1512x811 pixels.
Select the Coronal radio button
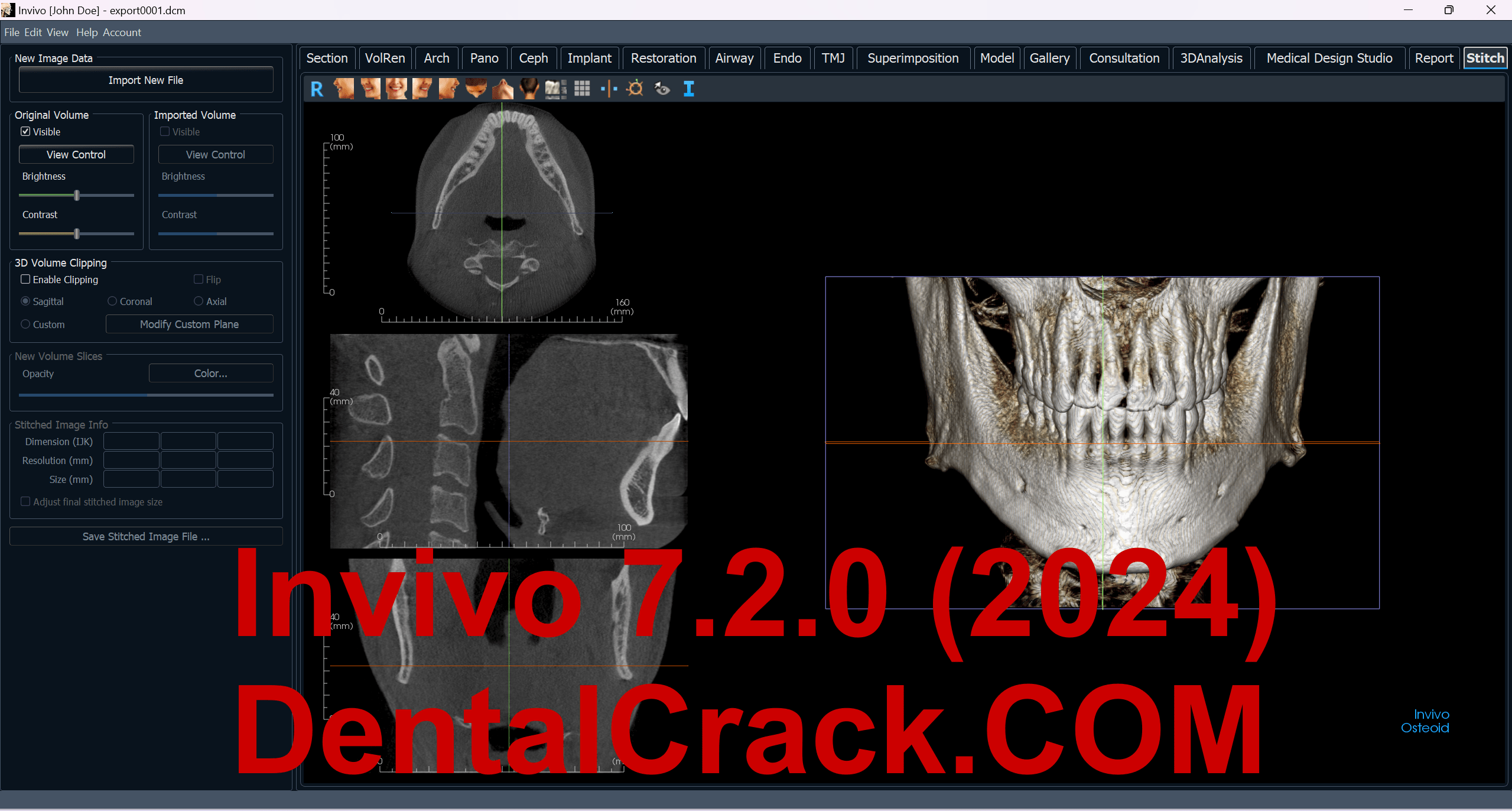112,301
